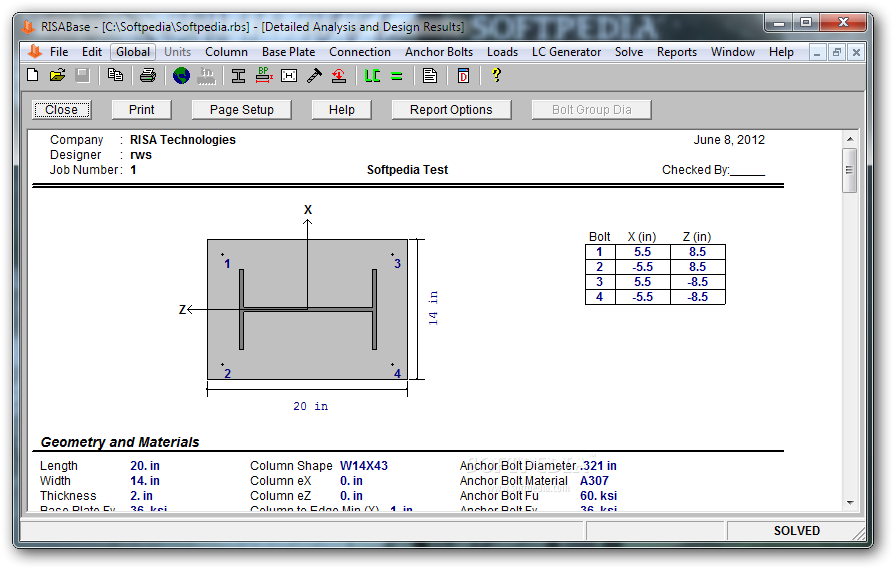
Task: Open the Global menu
Action: point(133,52)
